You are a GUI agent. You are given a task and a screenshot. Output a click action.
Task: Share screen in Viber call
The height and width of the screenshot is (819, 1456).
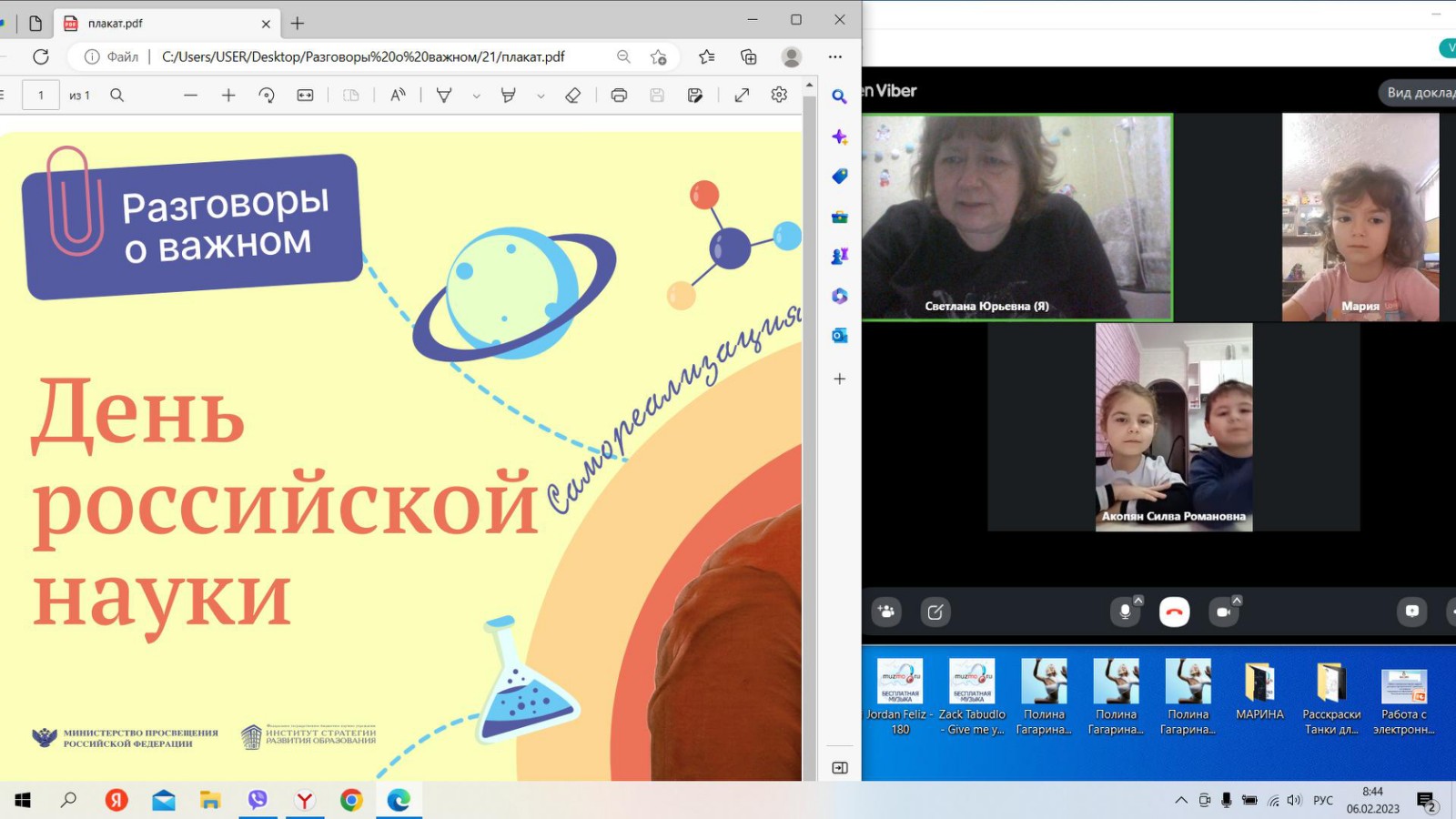click(1412, 612)
